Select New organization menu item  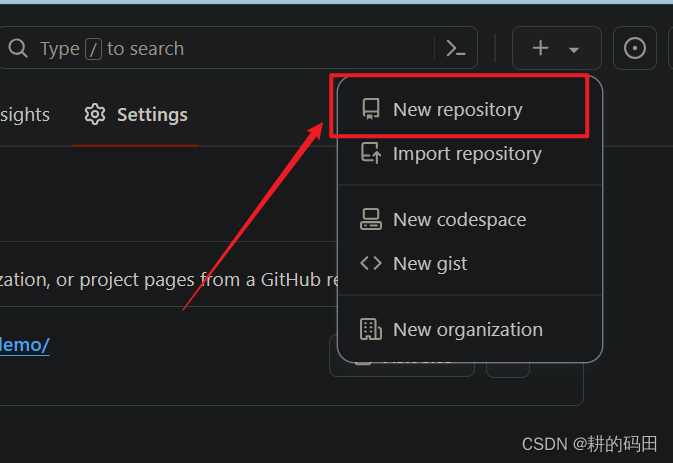click(470, 330)
